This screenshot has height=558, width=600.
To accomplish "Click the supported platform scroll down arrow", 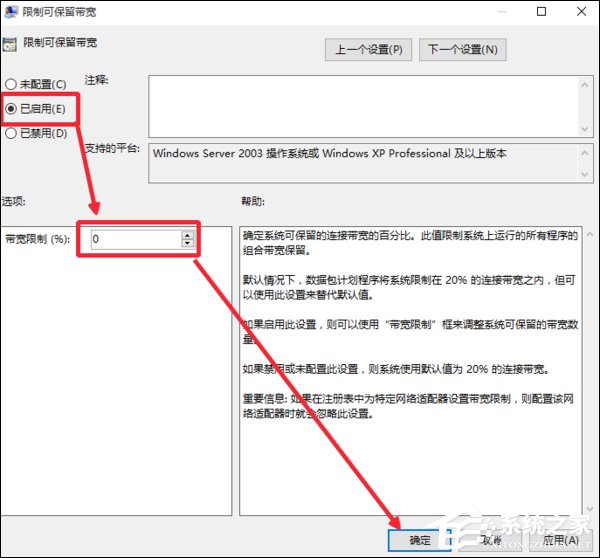I will [x=585, y=174].
